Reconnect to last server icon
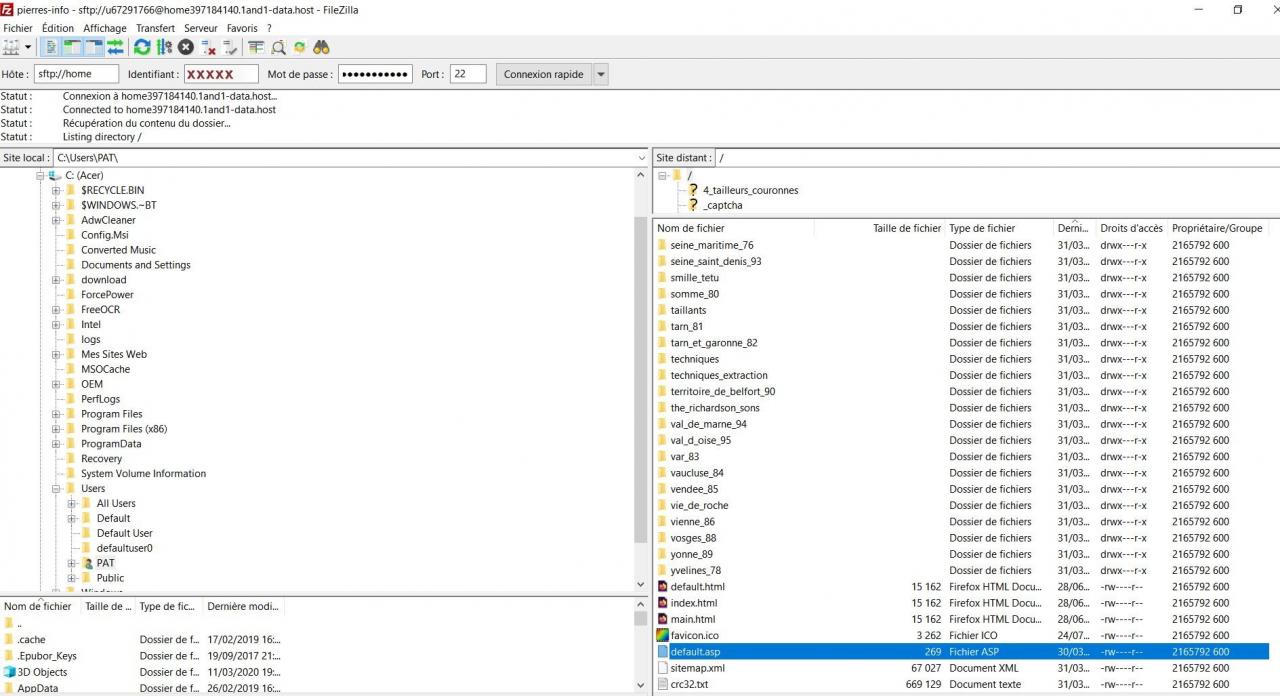The width and height of the screenshot is (1280, 696). tap(230, 47)
